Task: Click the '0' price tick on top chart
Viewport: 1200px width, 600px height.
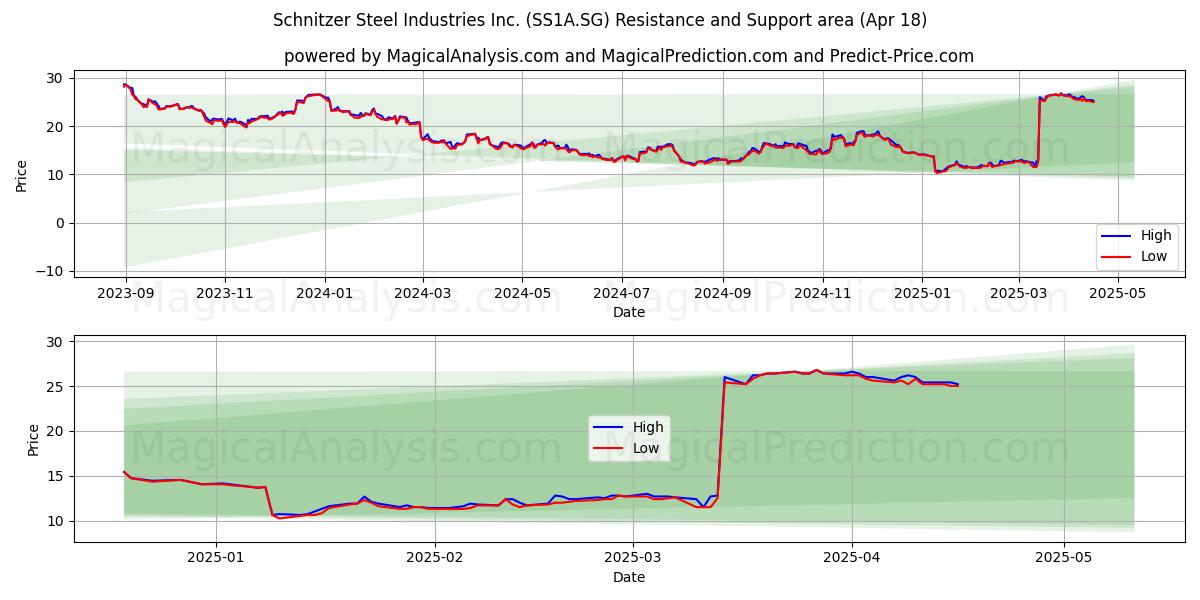Action: click(59, 223)
